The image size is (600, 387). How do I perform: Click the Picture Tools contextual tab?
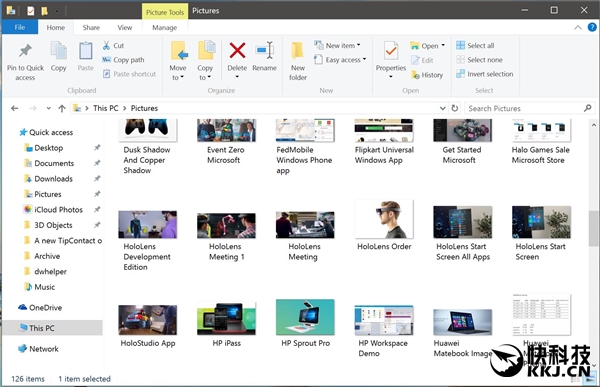(x=165, y=12)
